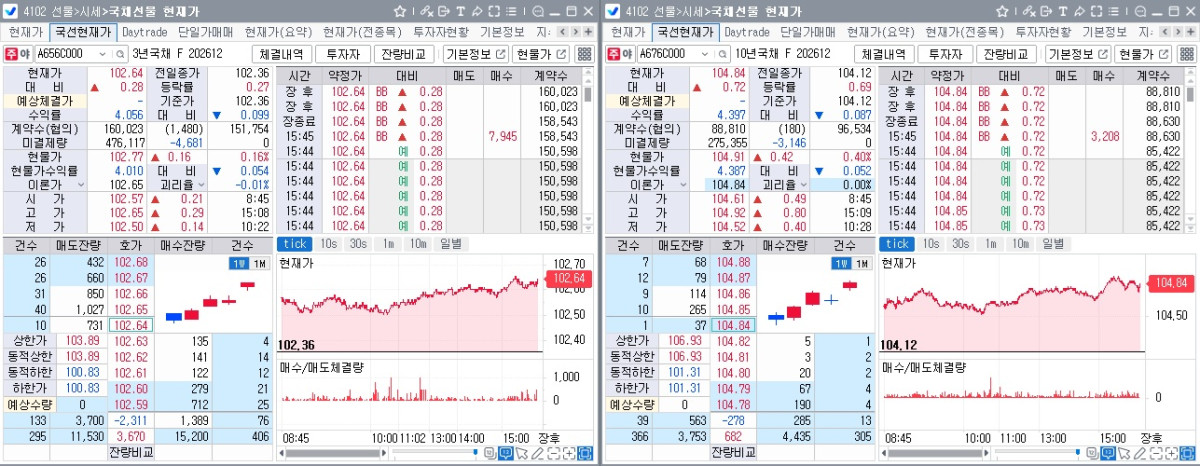Viewport: 1200px width, 466px height.
Task: Toggle the 야 night session button in right window
Action: pos(626,54)
